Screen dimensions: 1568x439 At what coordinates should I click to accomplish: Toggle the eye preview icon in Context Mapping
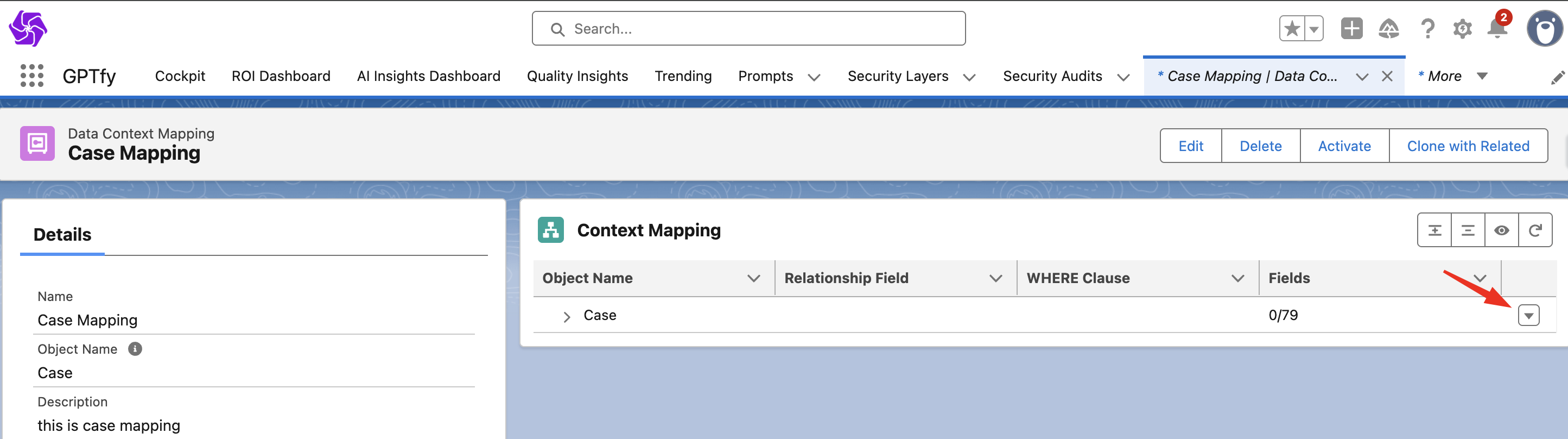point(1501,230)
